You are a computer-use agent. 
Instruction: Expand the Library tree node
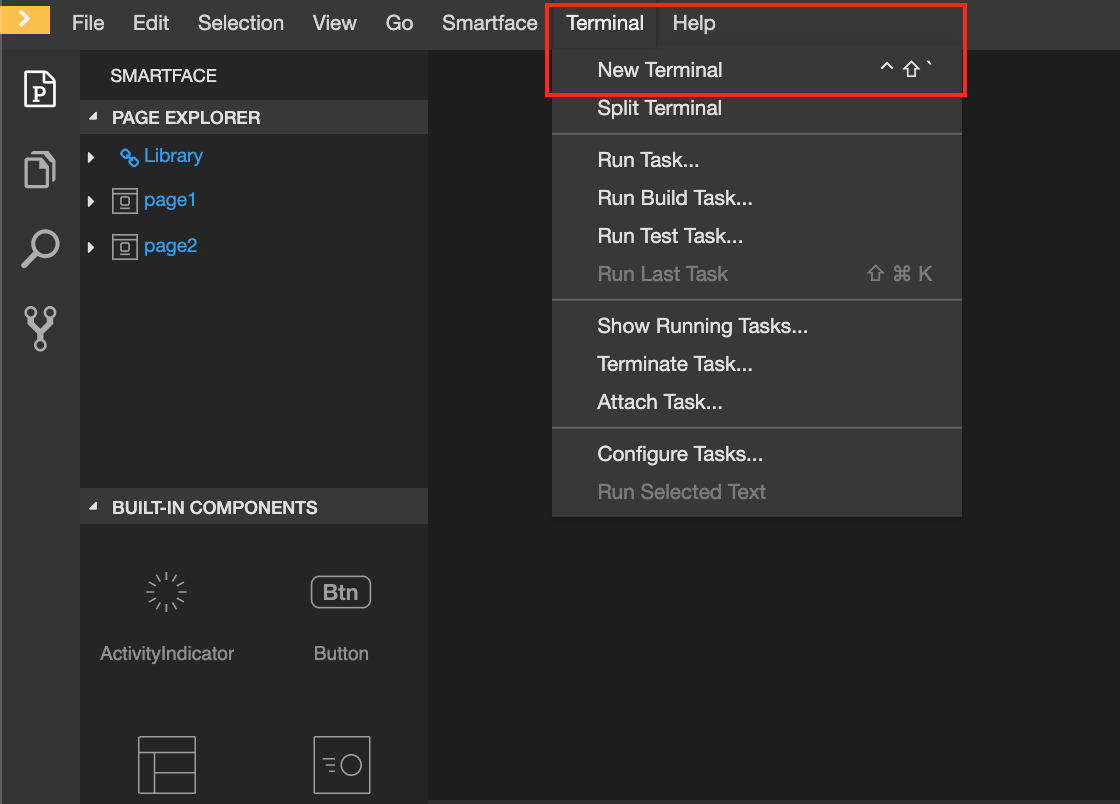pyautogui.click(x=91, y=157)
